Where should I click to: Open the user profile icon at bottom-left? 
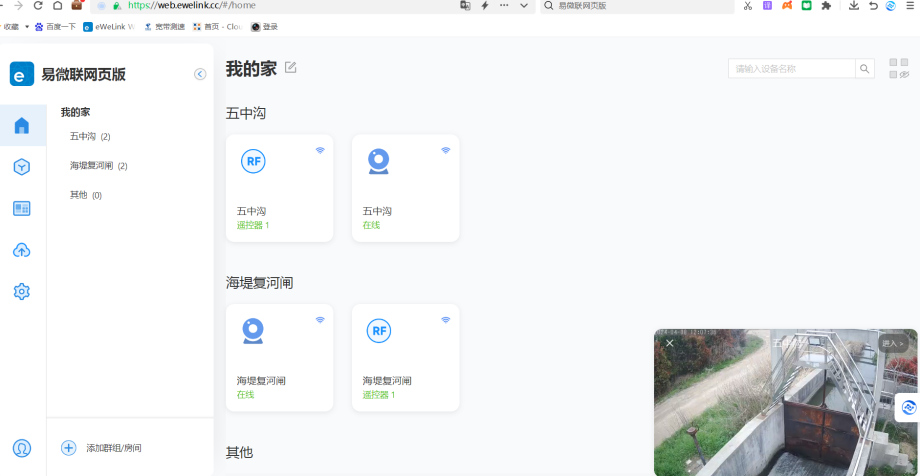tap(22, 448)
